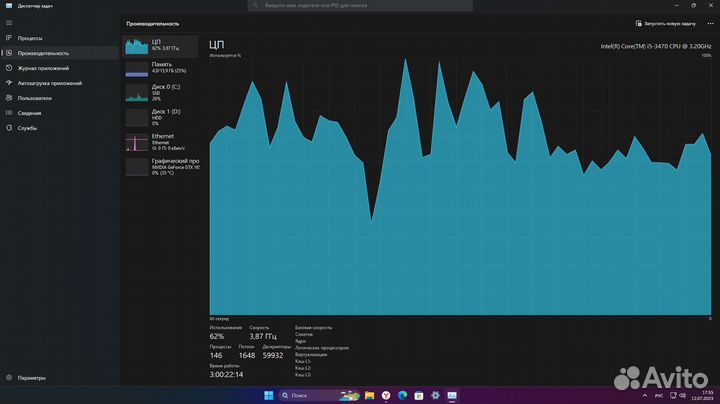Show hidden tray icons chevron

pyautogui.click(x=645, y=395)
